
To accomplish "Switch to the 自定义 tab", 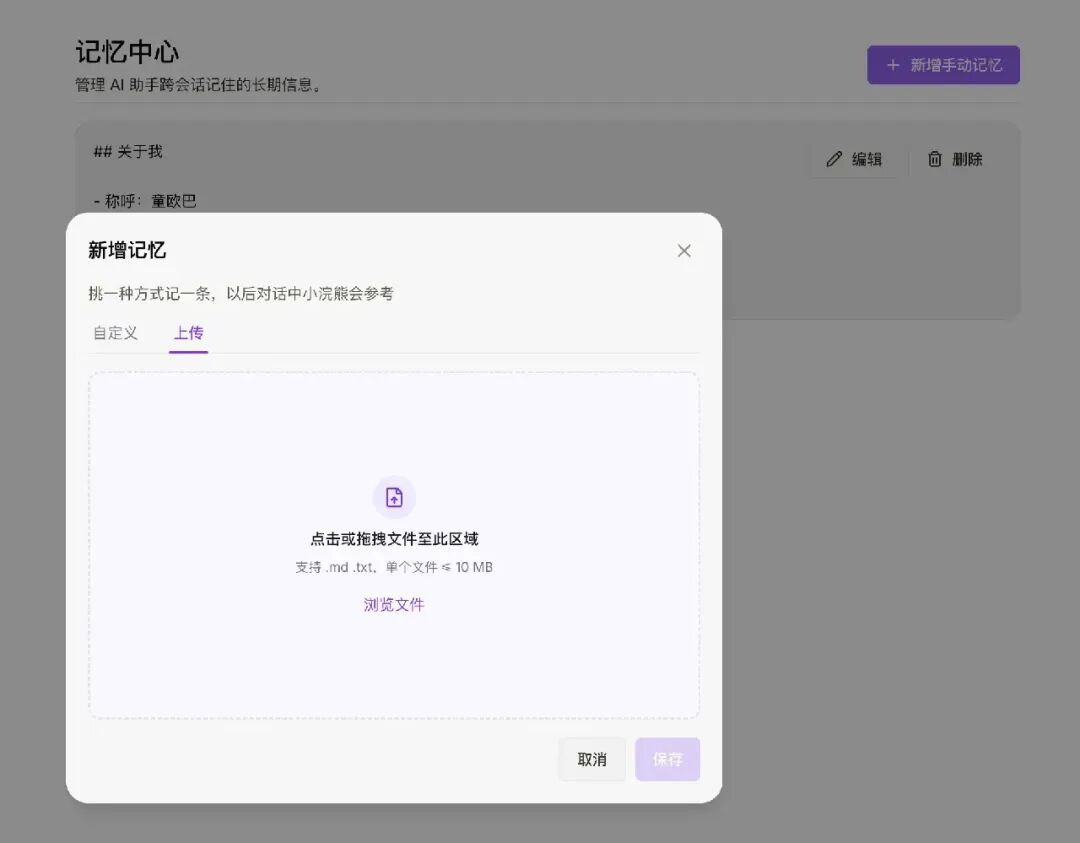I will click(x=116, y=333).
